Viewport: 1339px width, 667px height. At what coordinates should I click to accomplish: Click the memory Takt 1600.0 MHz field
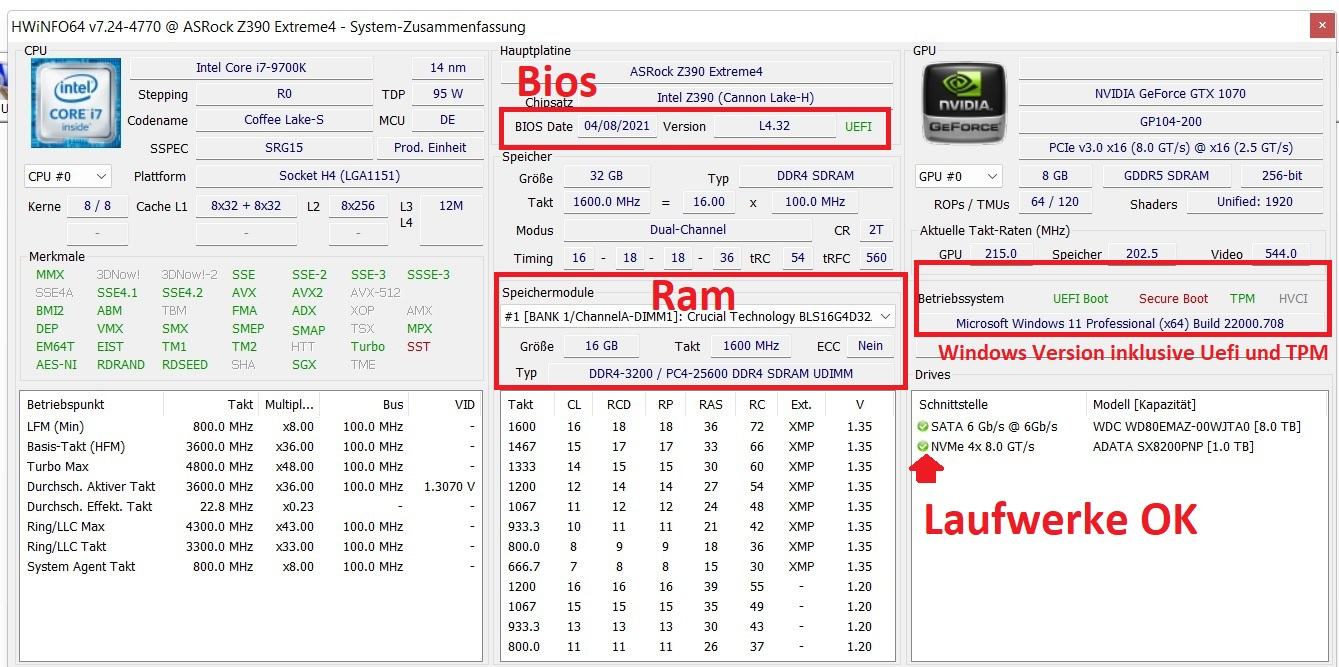(x=606, y=202)
